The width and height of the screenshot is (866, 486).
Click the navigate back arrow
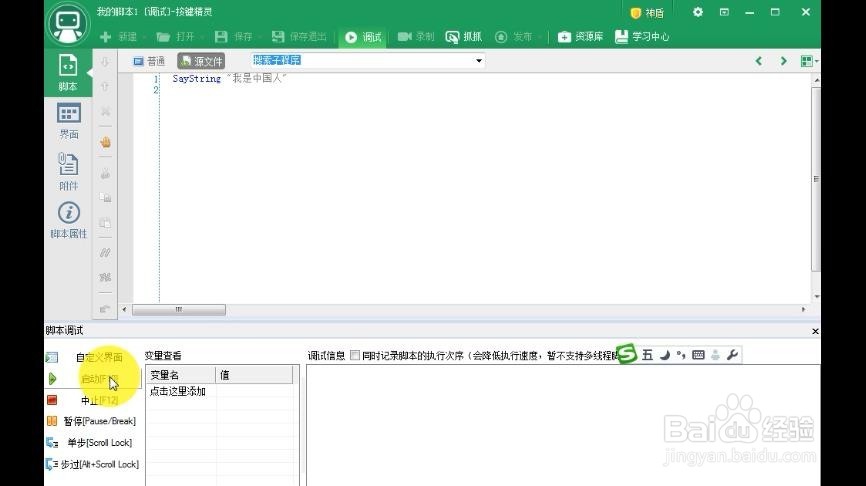[759, 61]
